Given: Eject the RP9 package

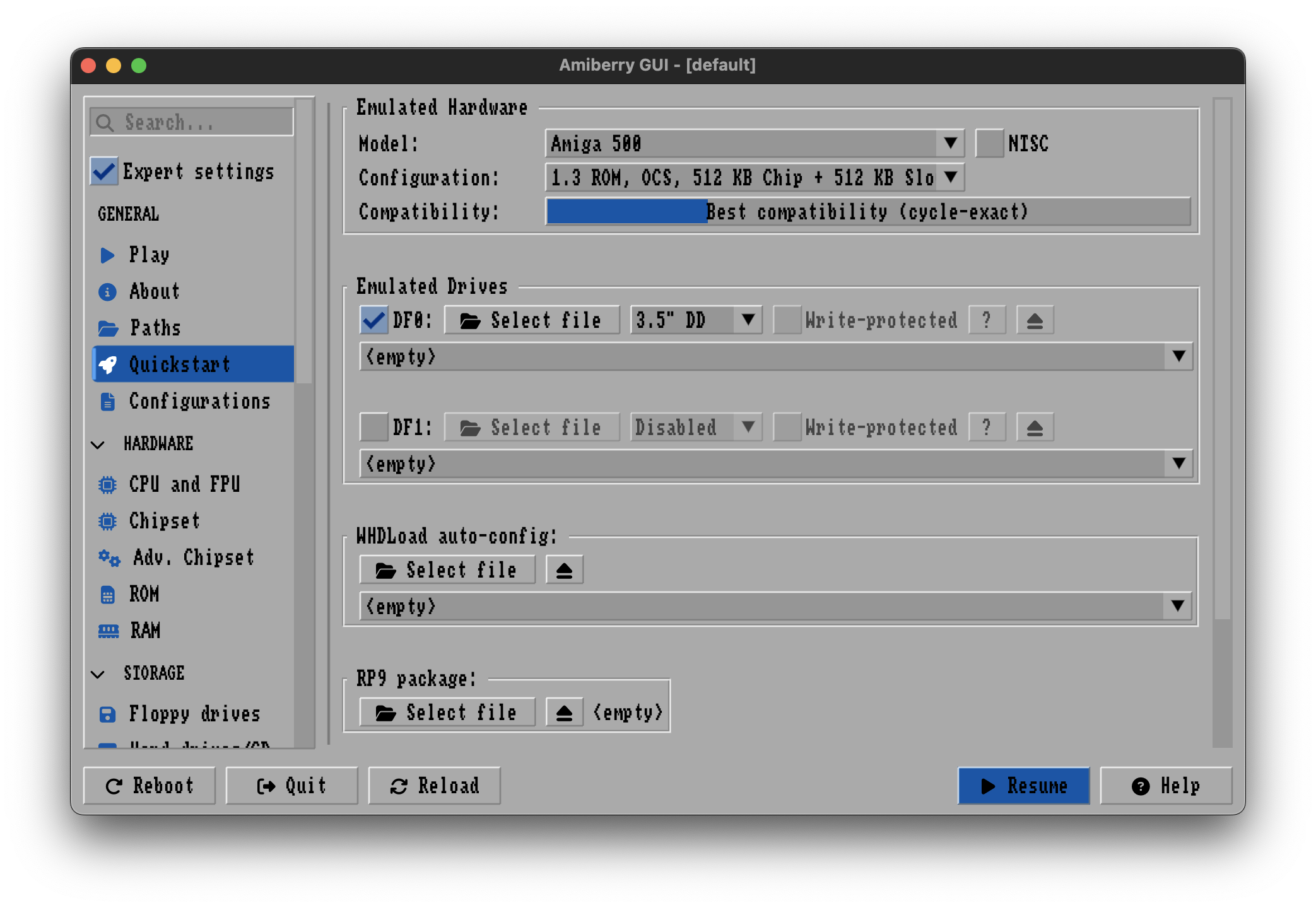Looking at the screenshot, I should pos(564,713).
